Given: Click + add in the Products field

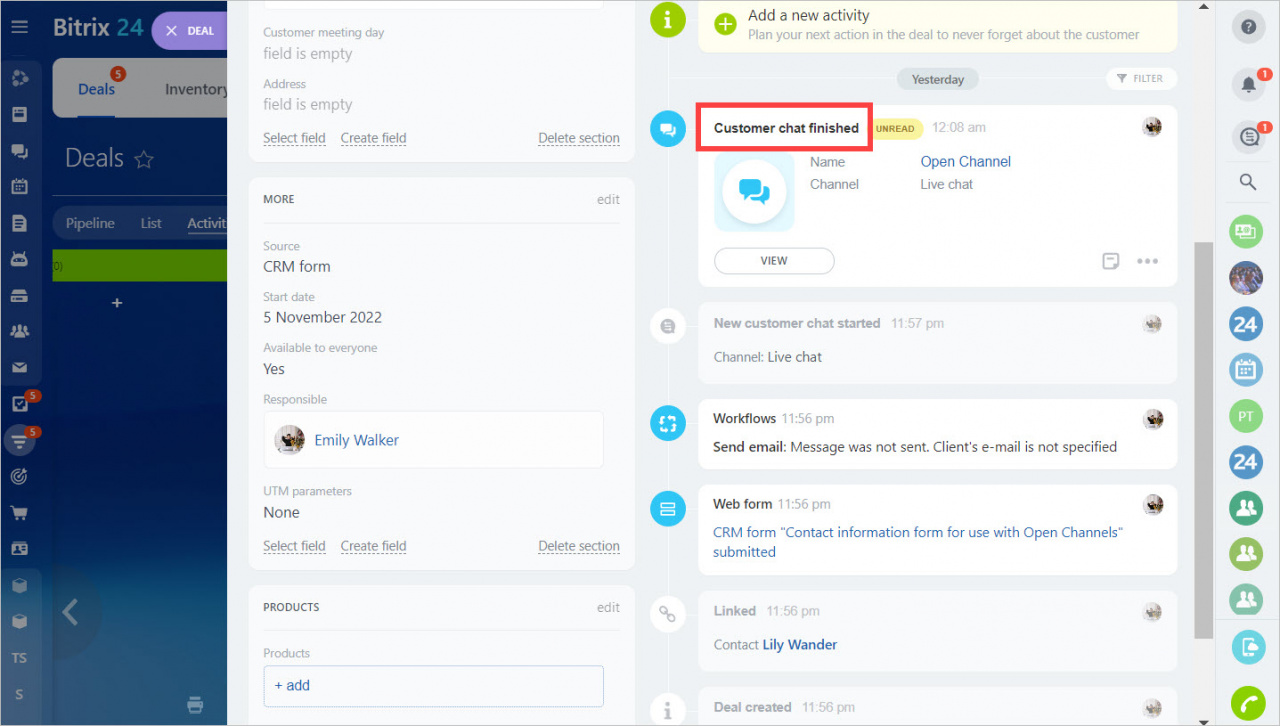Looking at the screenshot, I should pos(433,686).
